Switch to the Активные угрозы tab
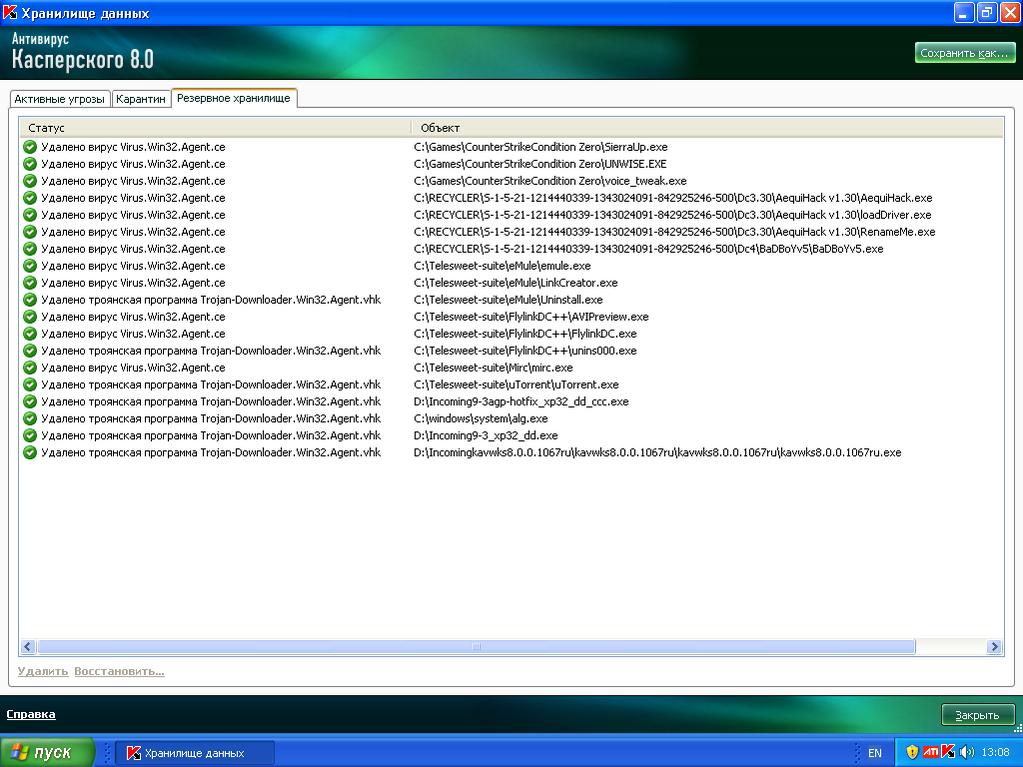The width and height of the screenshot is (1023, 767). (x=60, y=99)
